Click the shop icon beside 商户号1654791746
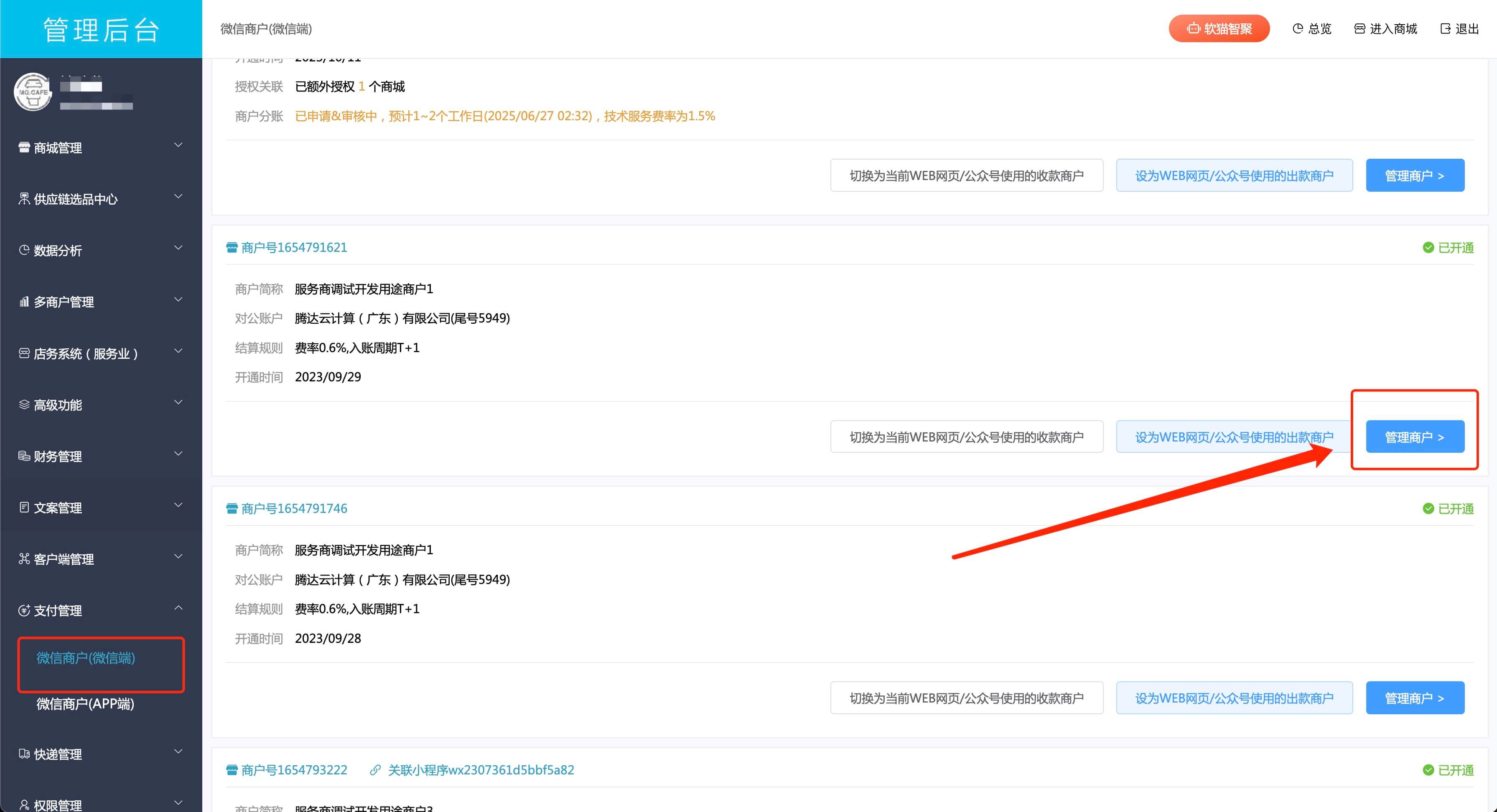1497x812 pixels. [x=232, y=509]
